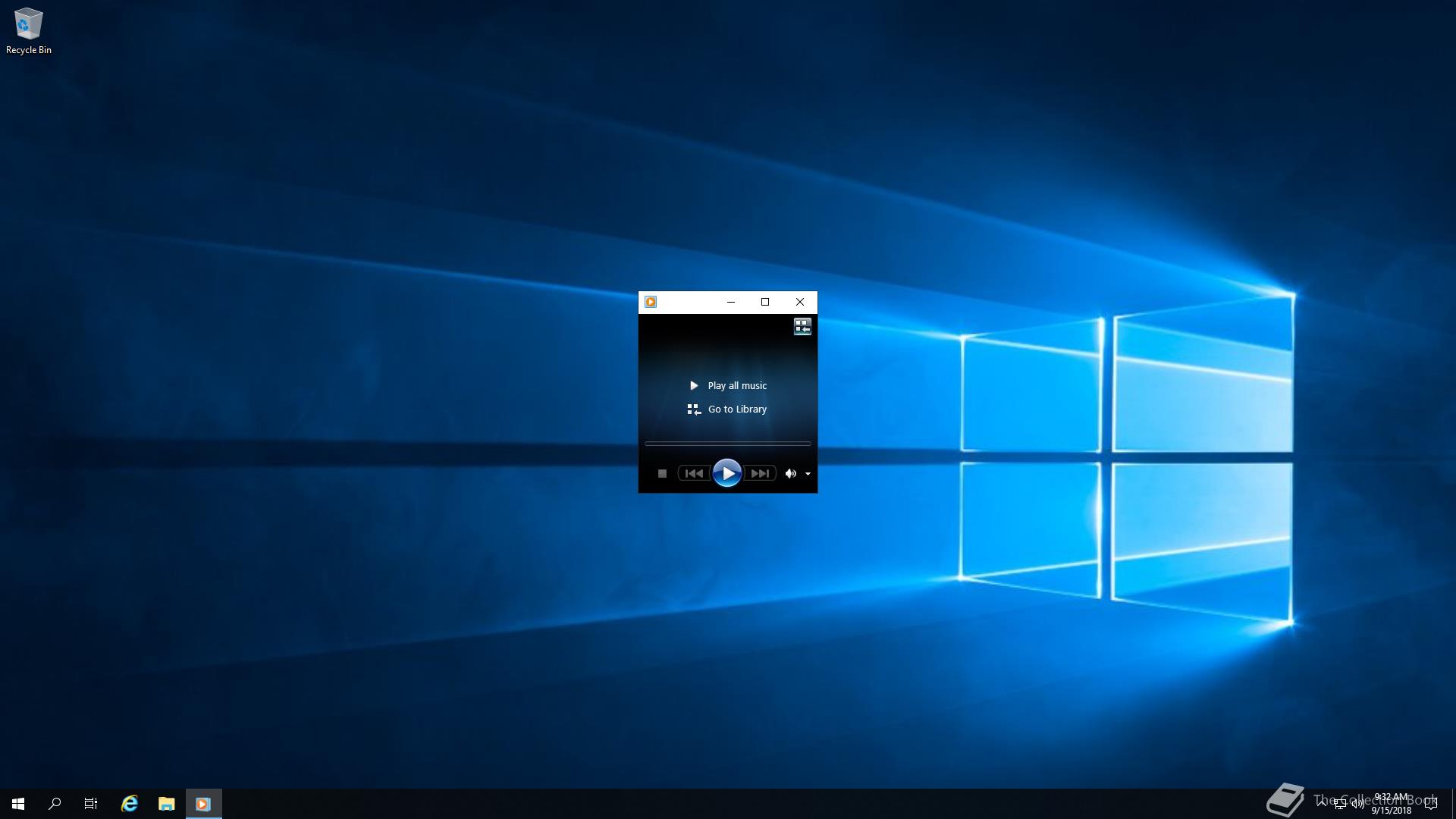Open the Windows Start menu

point(18,804)
